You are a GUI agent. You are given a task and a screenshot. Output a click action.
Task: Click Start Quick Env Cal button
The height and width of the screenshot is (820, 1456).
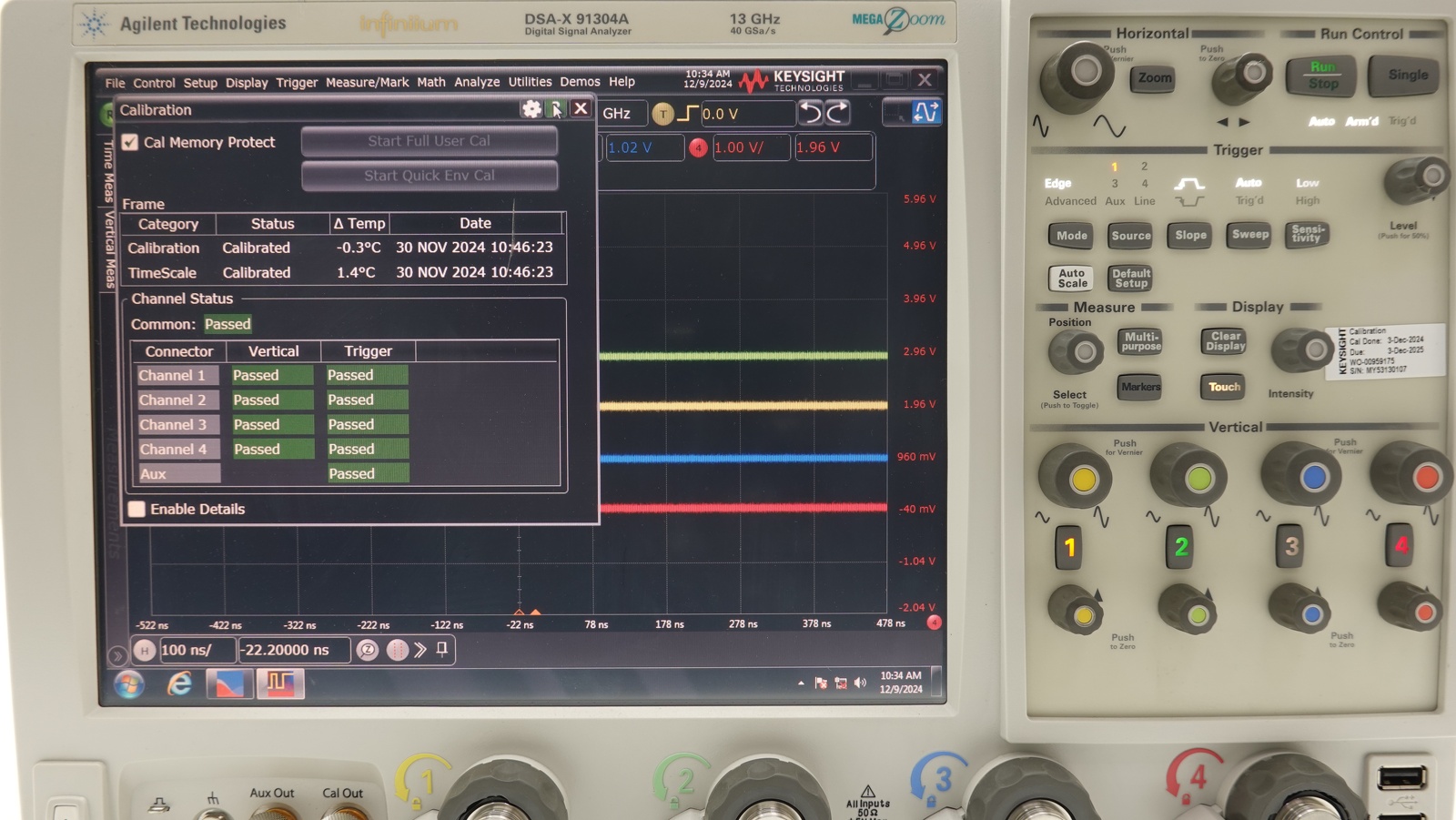tap(430, 176)
